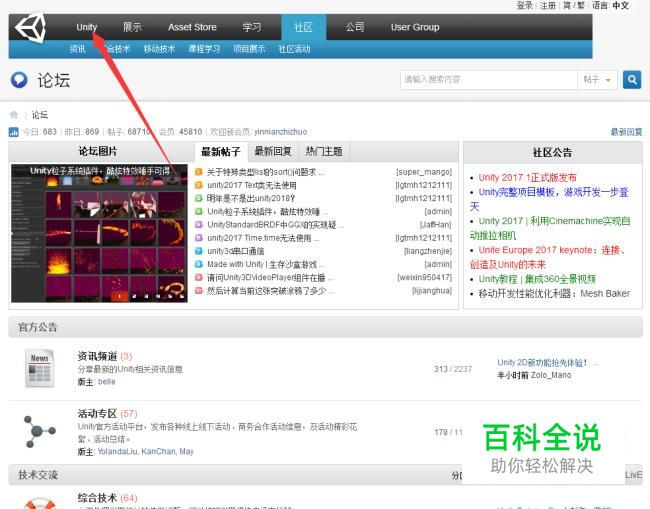This screenshot has height=509, width=650.
Task: Open new member yinnianzhizhuo profile
Action: (x=281, y=132)
